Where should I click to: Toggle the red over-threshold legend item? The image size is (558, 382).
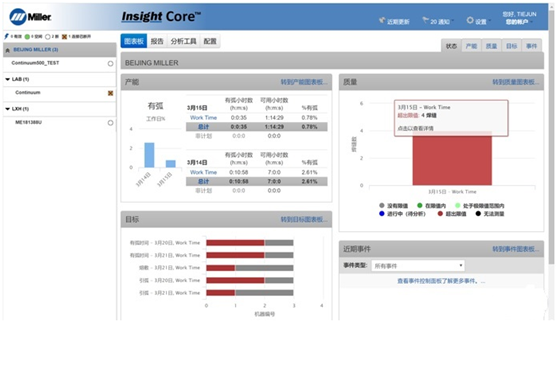pyautogui.click(x=451, y=214)
